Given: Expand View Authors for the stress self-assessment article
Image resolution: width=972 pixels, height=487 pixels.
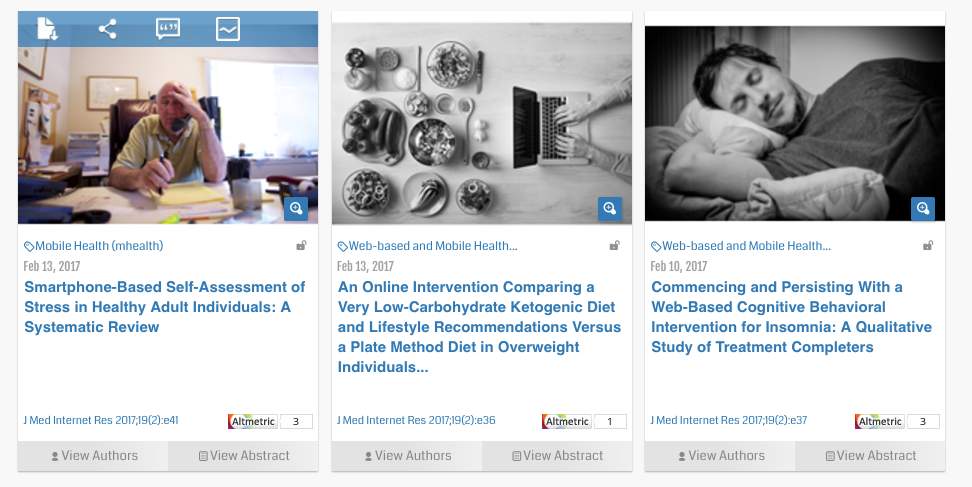Looking at the screenshot, I should pos(94,456).
